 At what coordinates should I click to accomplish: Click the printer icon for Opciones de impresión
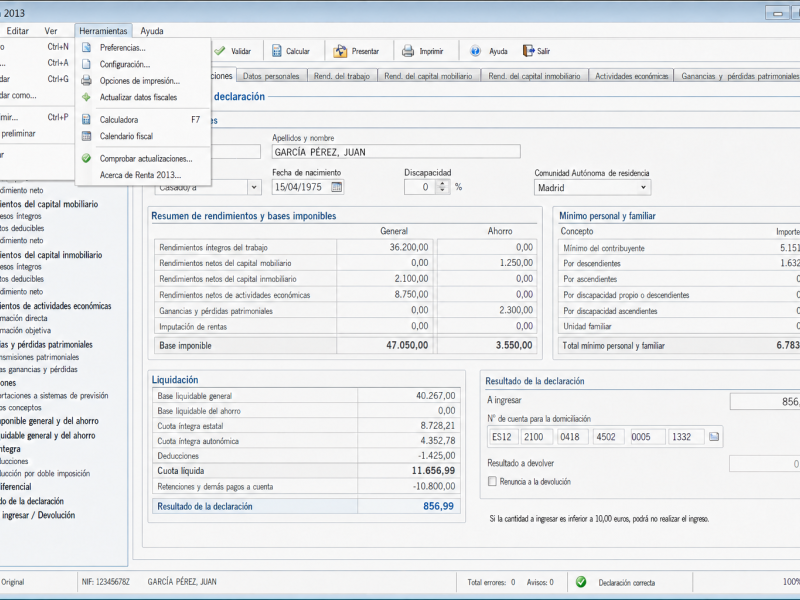87,81
